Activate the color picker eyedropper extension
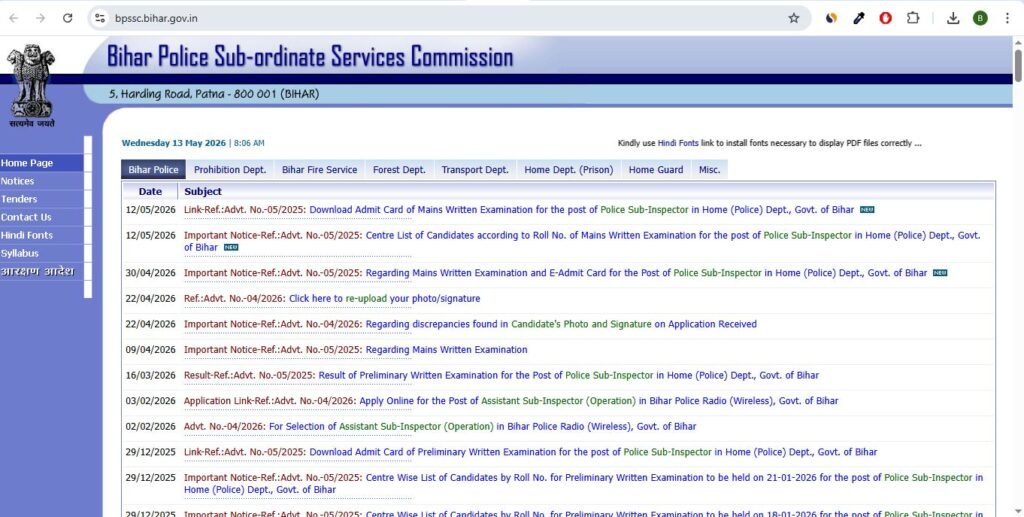The height and width of the screenshot is (517, 1024). [859, 18]
